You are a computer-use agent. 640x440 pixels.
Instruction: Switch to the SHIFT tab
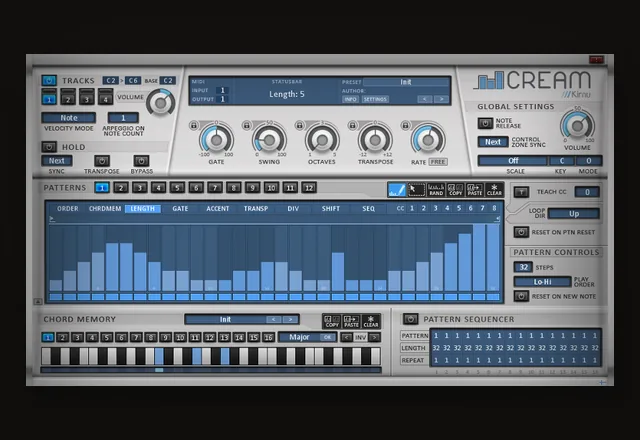[331, 209]
